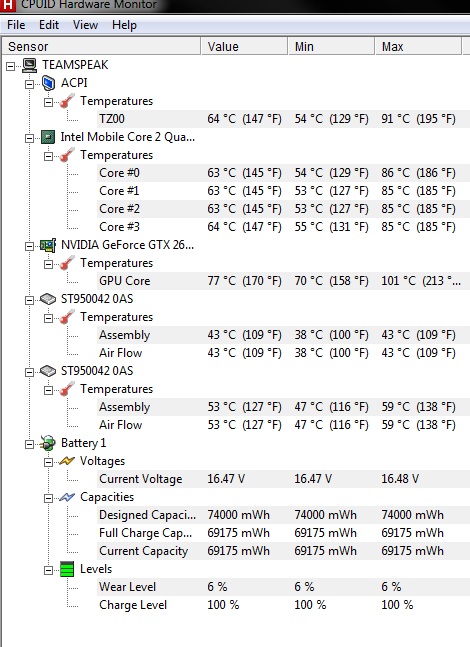Screen dimensions: 470x647
Task: Open the Help menu
Action: pyautogui.click(x=124, y=25)
